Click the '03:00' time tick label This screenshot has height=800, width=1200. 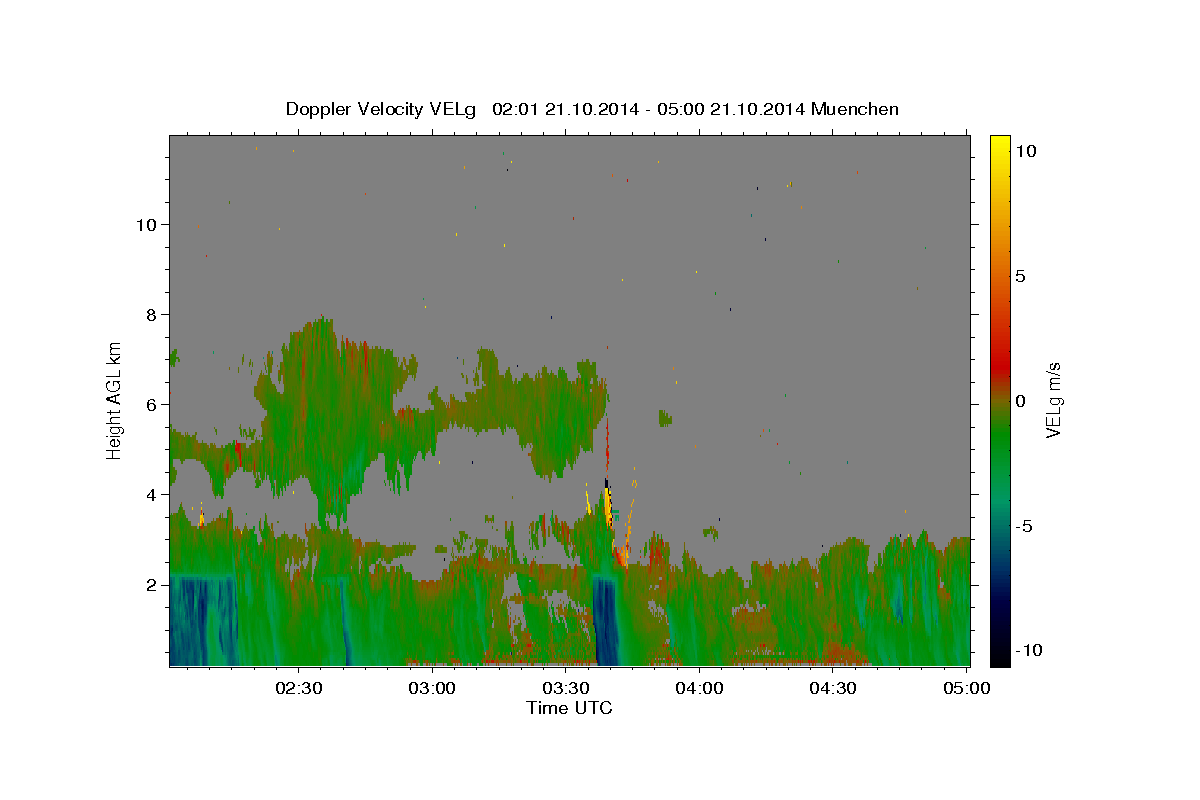(433, 688)
